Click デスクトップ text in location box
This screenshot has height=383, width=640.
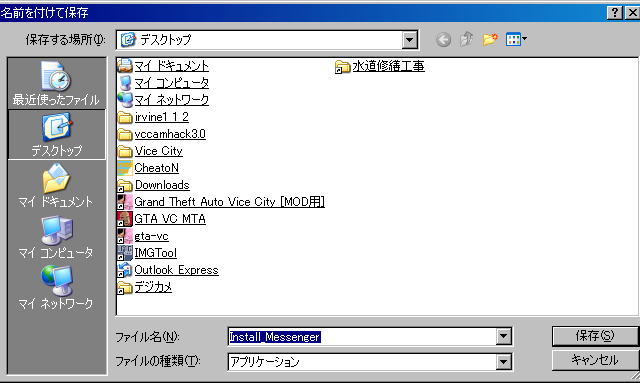click(166, 40)
